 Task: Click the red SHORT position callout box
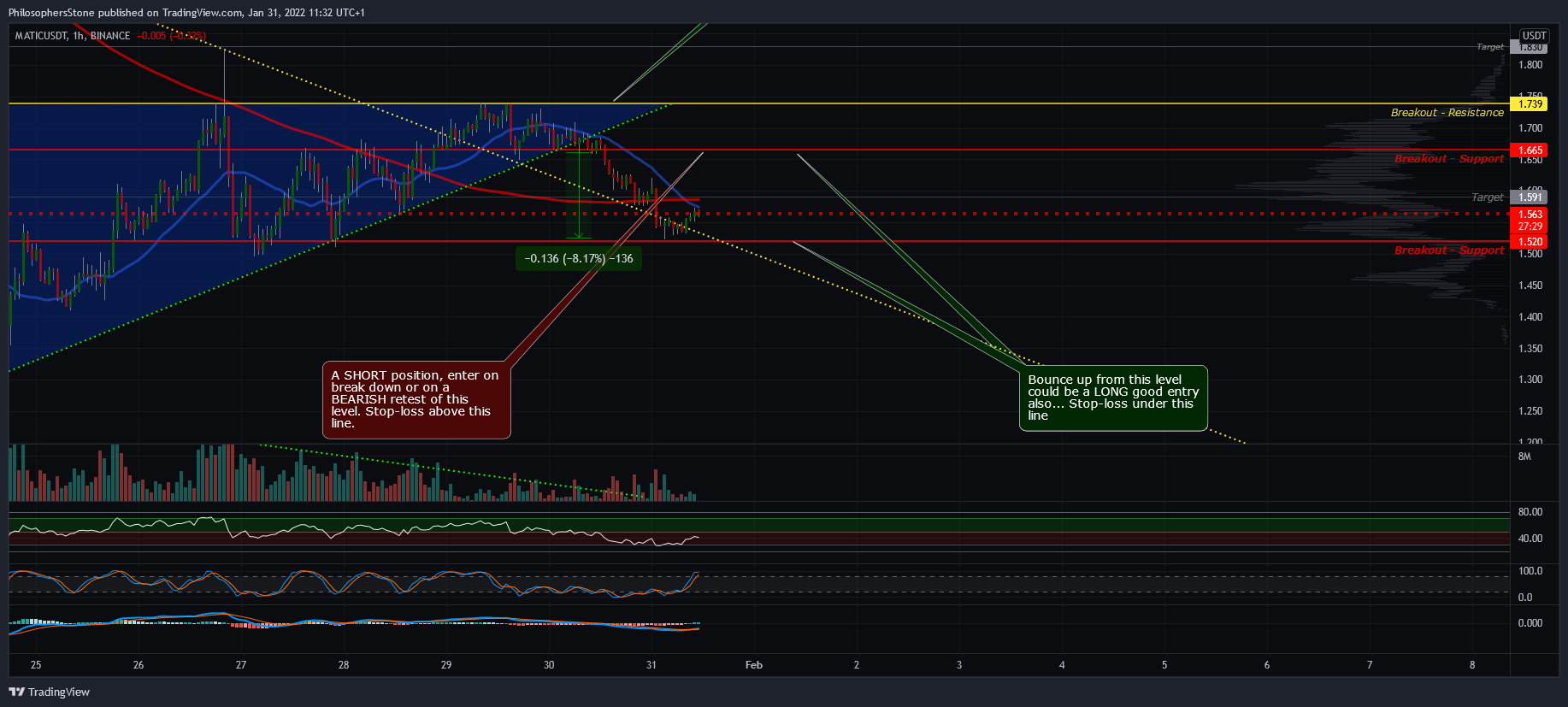coord(416,400)
